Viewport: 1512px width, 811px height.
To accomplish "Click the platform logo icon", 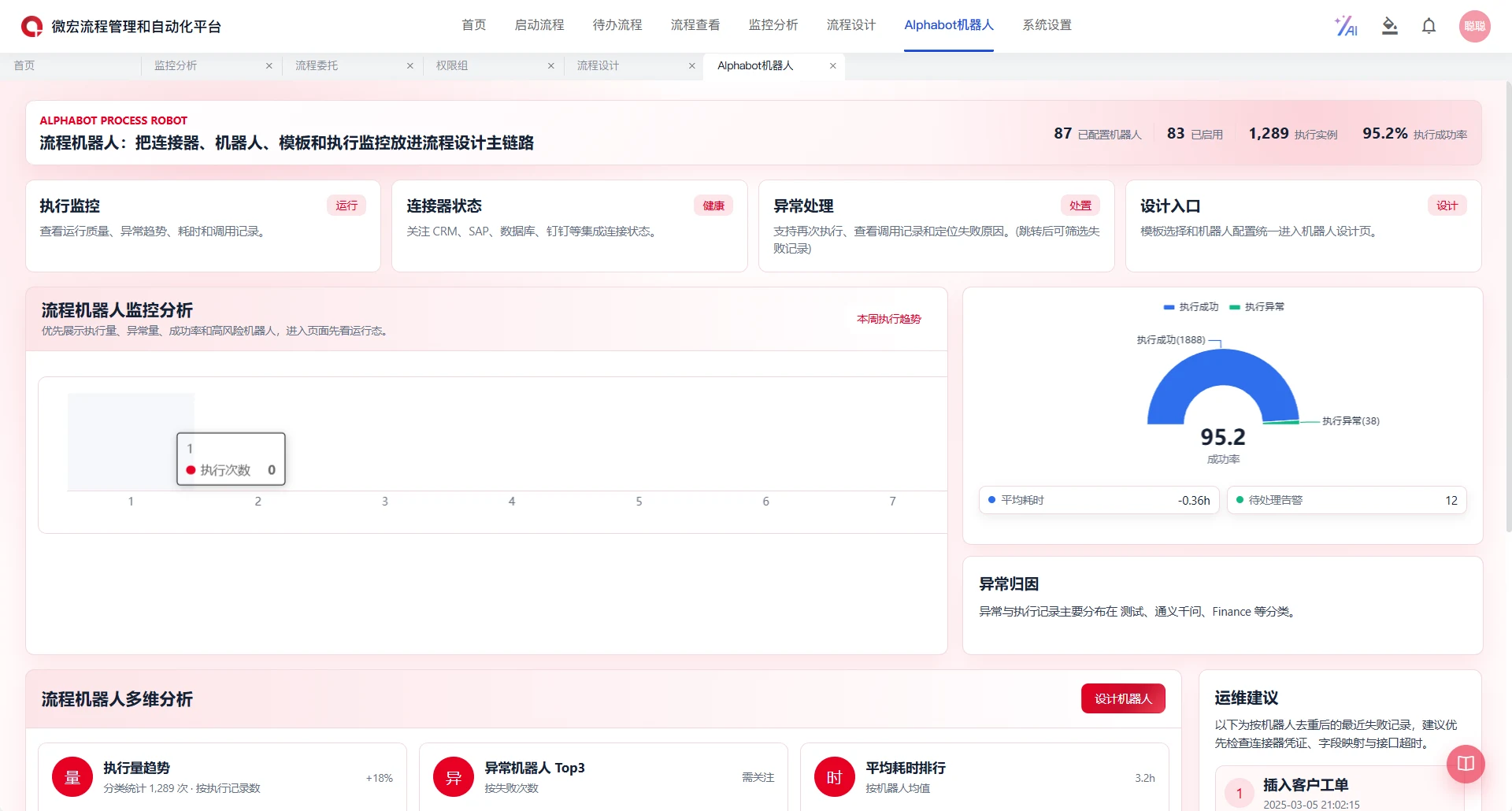I will (31, 26).
